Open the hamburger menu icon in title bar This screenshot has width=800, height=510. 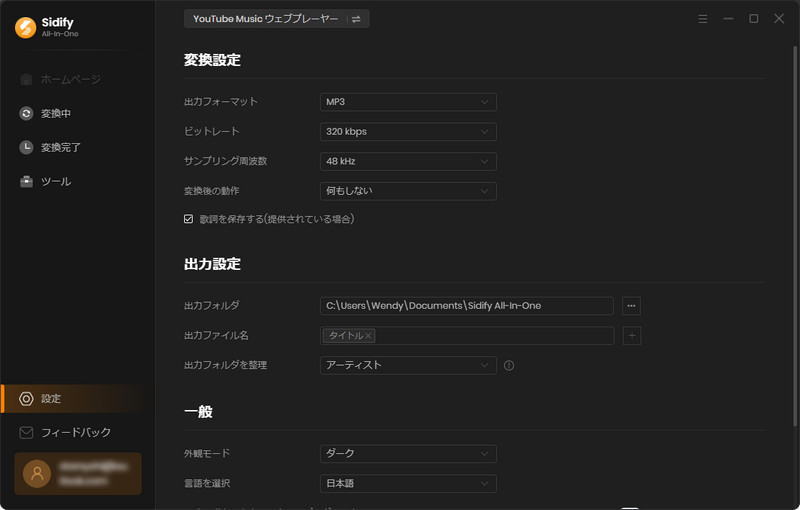(703, 19)
